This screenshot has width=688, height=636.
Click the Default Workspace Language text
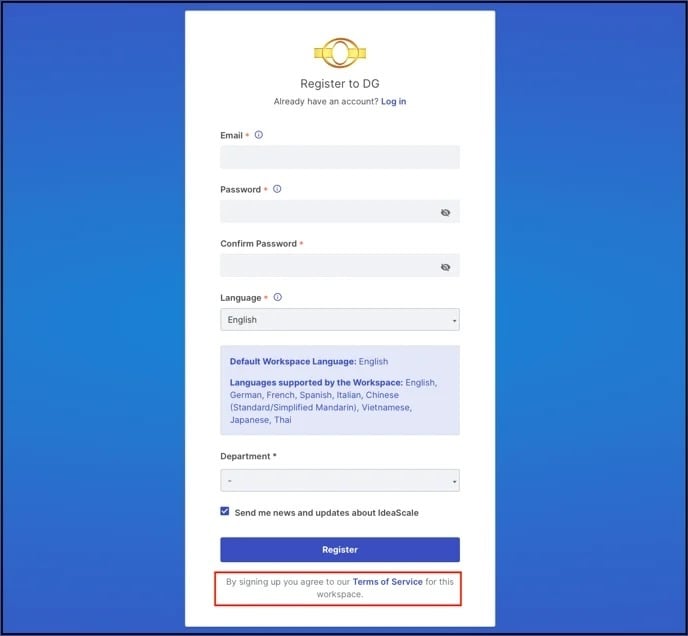coord(309,361)
